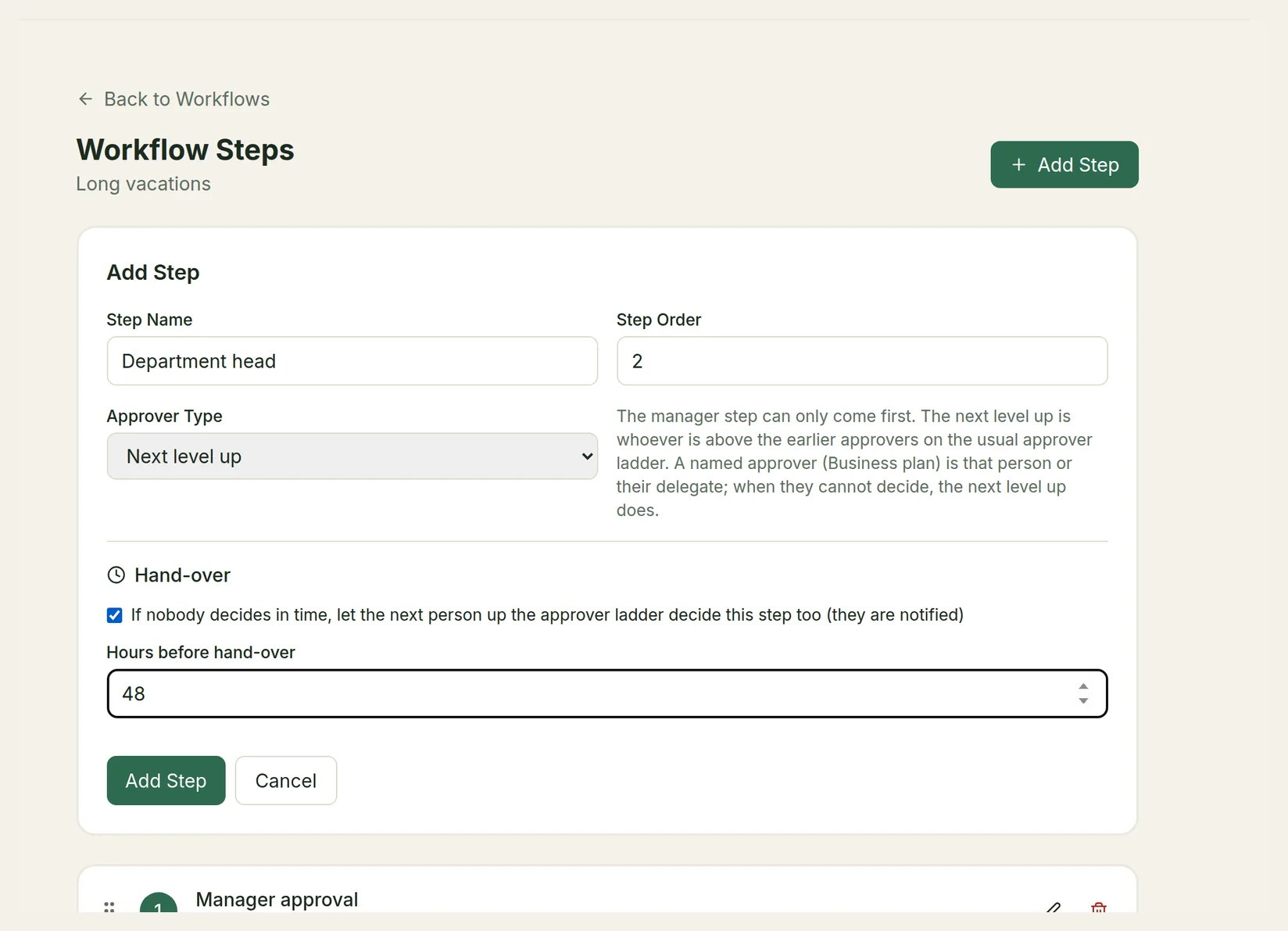
Task: Increase hand-over hours with up arrow
Action: click(1083, 686)
